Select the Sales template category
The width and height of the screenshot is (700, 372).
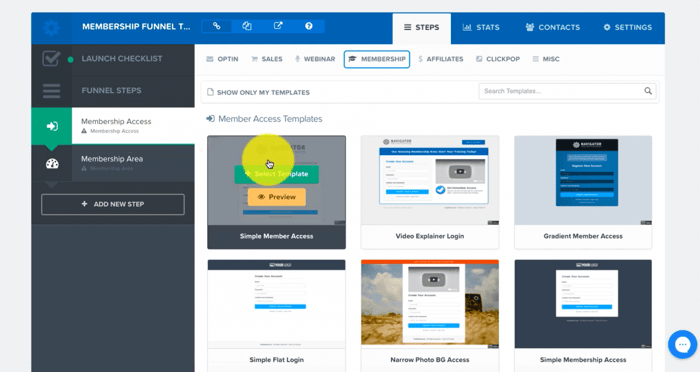tap(267, 59)
